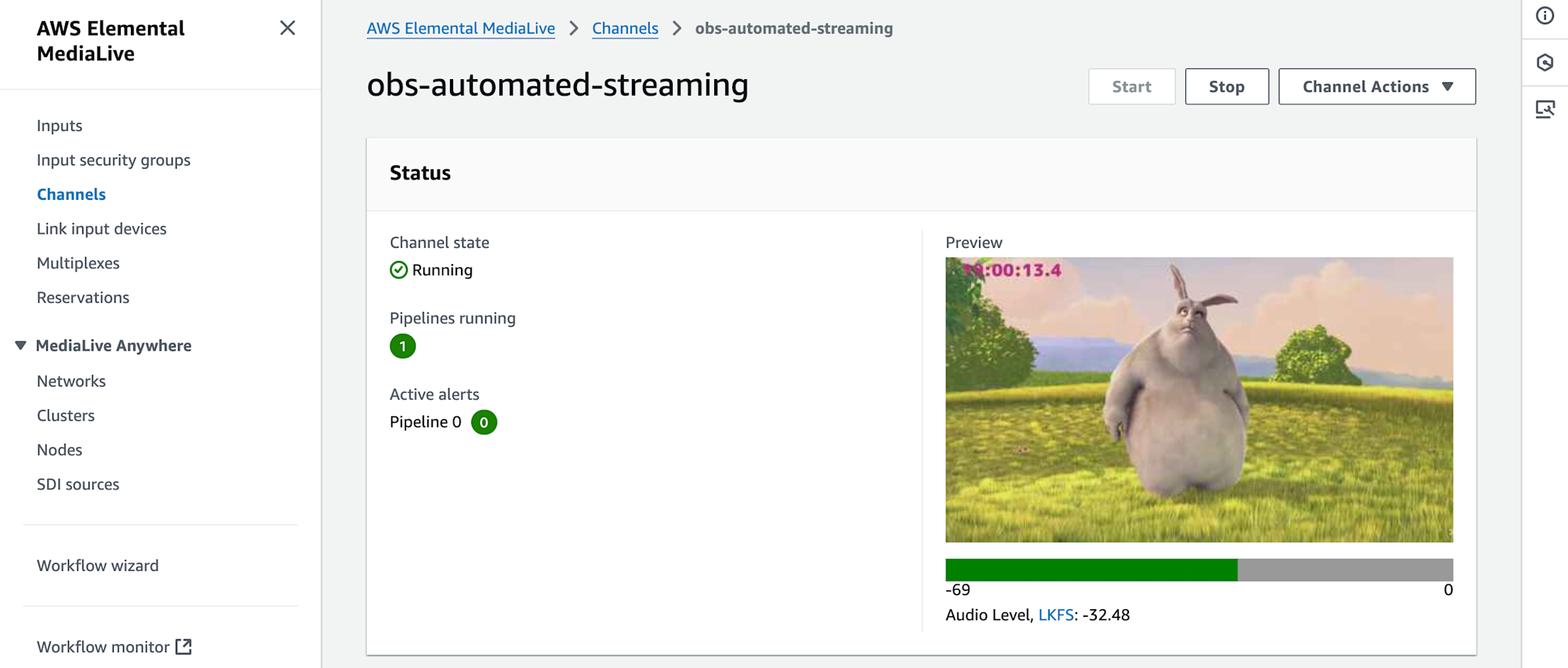Screen dimensions: 1568x668
Task: Open Nodes under MediaLive Anywhere
Action: (x=60, y=450)
